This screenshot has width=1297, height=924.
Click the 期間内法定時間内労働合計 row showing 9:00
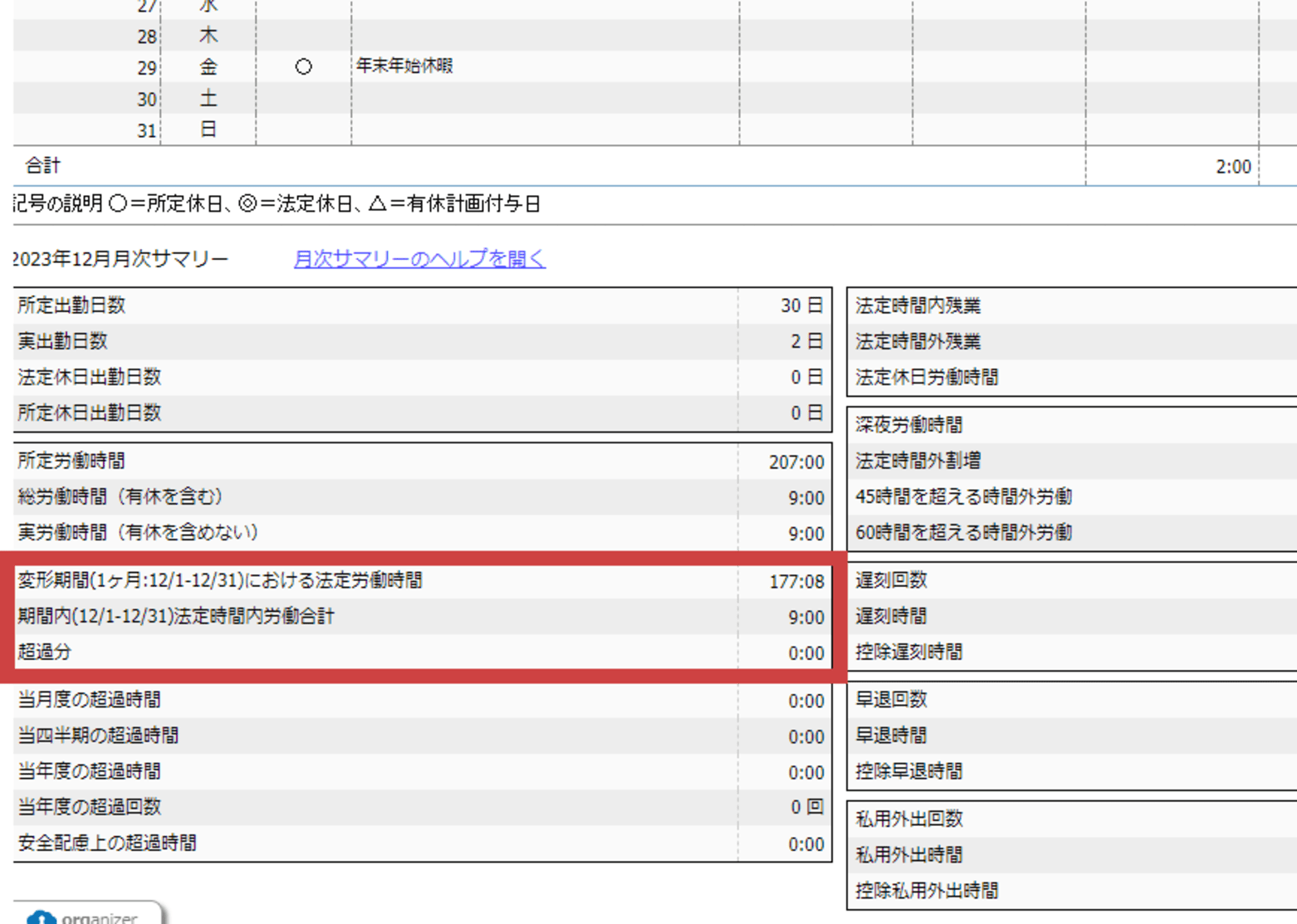[415, 617]
